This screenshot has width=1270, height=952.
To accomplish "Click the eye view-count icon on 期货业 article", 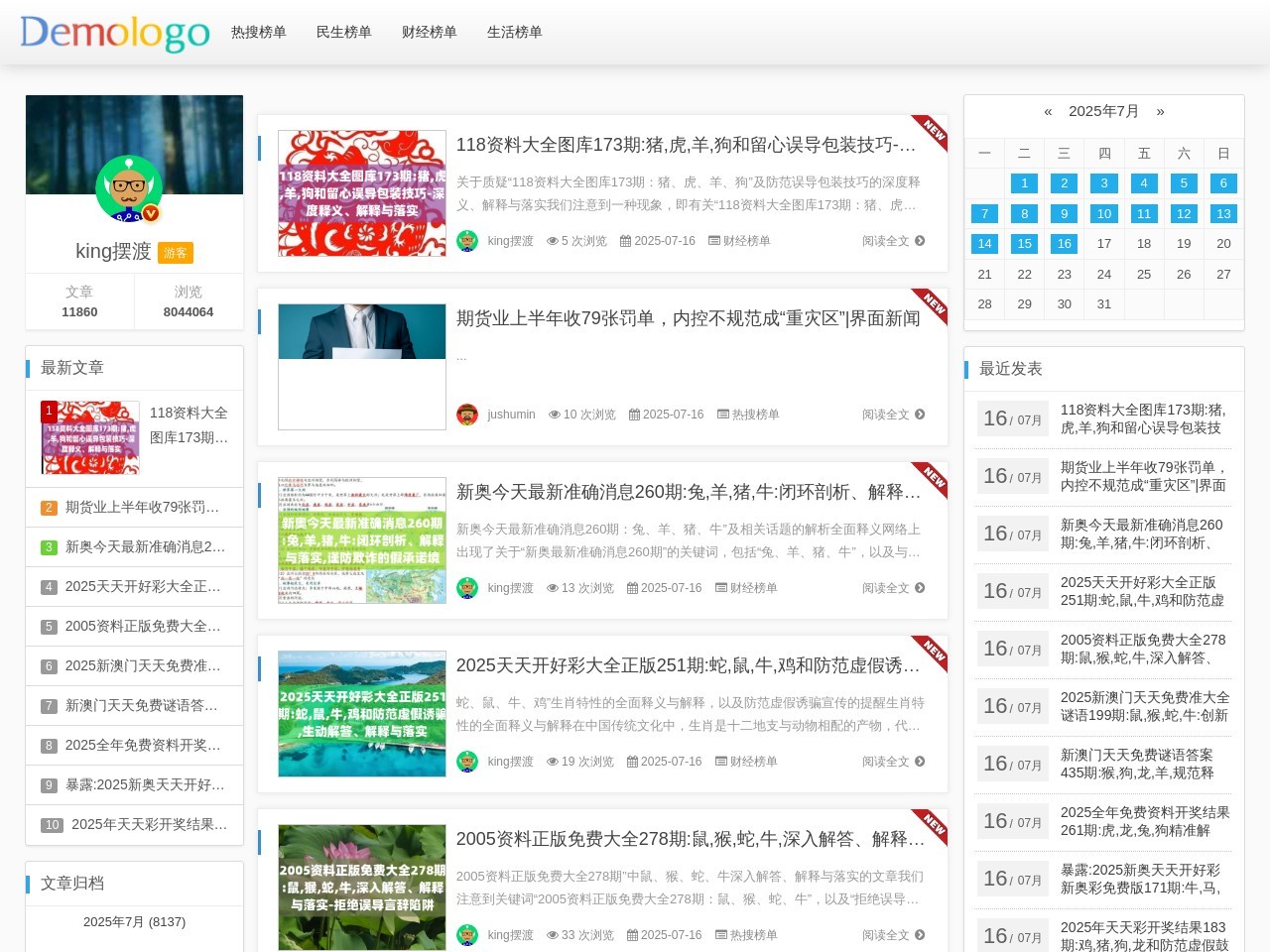I will click(554, 415).
